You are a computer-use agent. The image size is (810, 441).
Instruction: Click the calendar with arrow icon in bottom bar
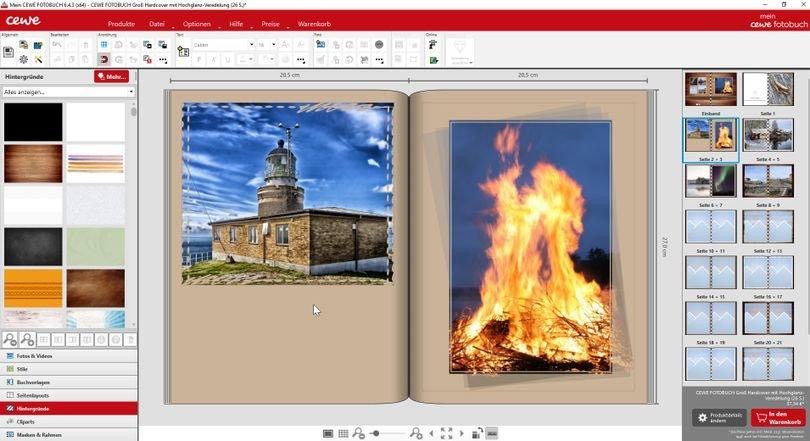(x=478, y=433)
